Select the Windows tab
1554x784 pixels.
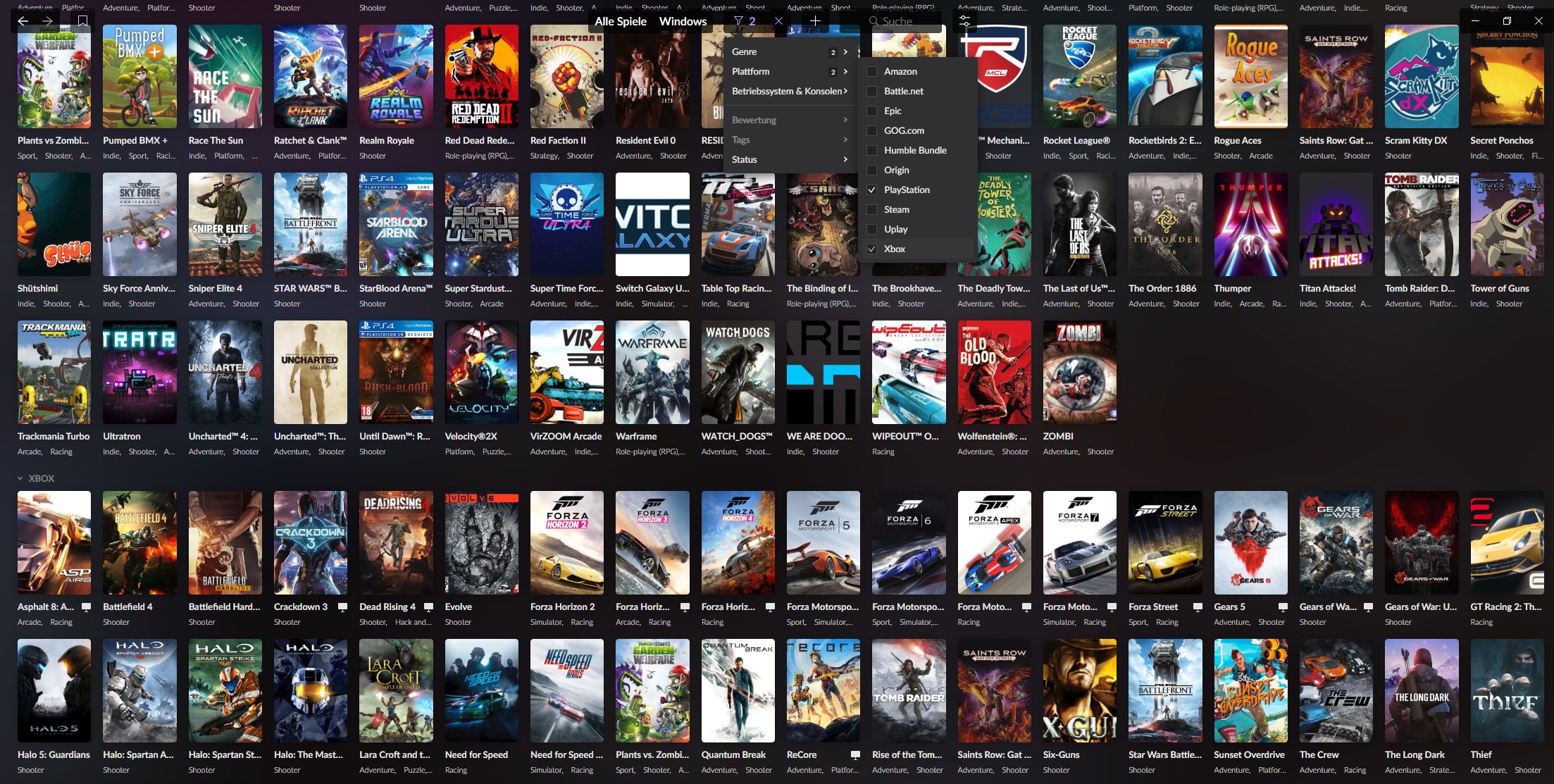(x=683, y=21)
